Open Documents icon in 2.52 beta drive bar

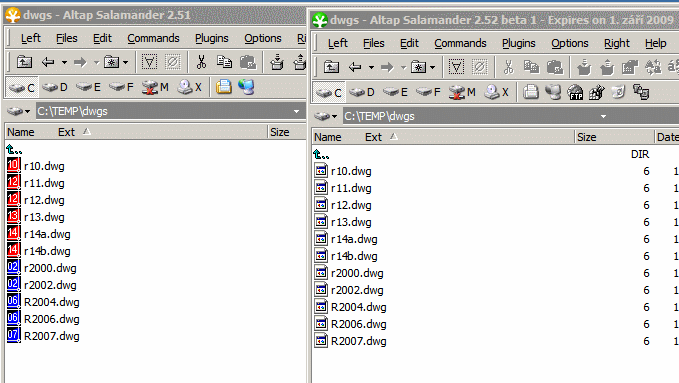pos(531,92)
